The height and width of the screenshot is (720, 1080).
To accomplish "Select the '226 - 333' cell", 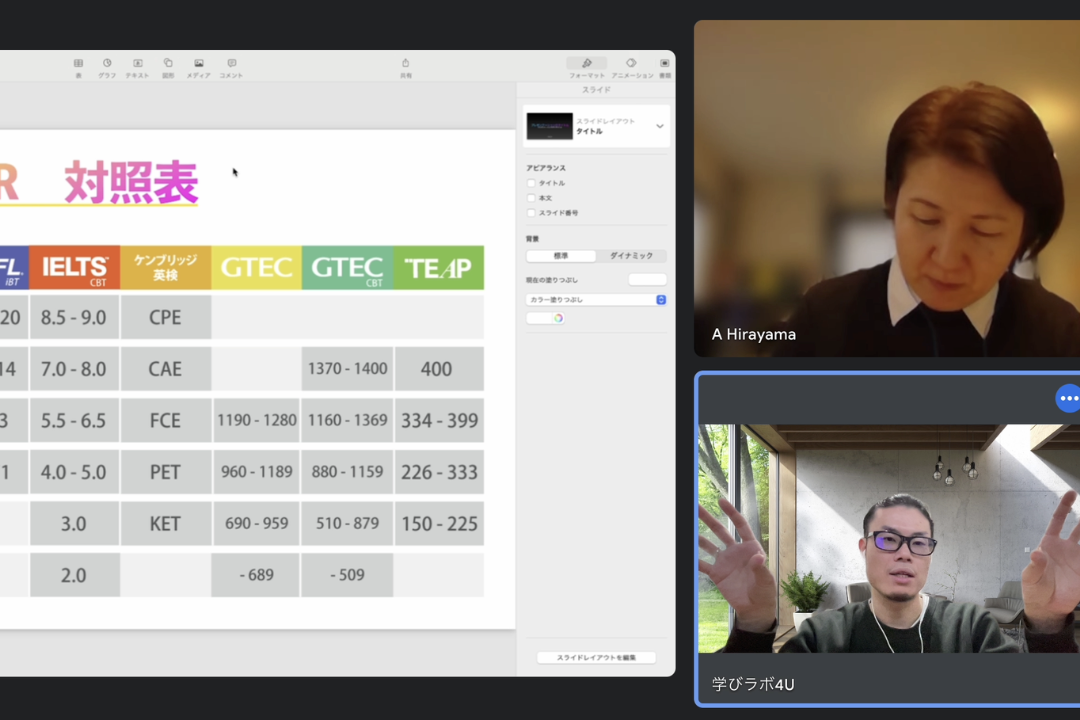I will click(x=439, y=473).
